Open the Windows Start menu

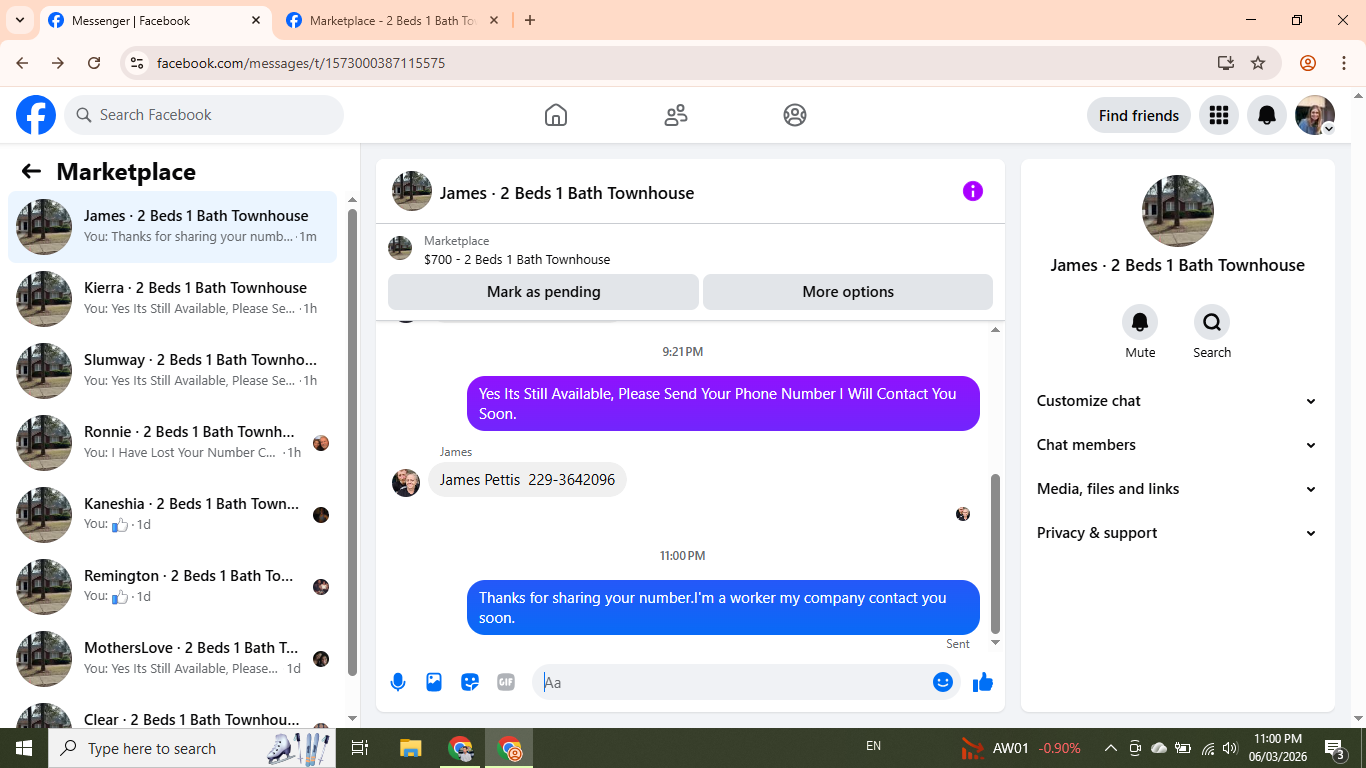coord(24,748)
